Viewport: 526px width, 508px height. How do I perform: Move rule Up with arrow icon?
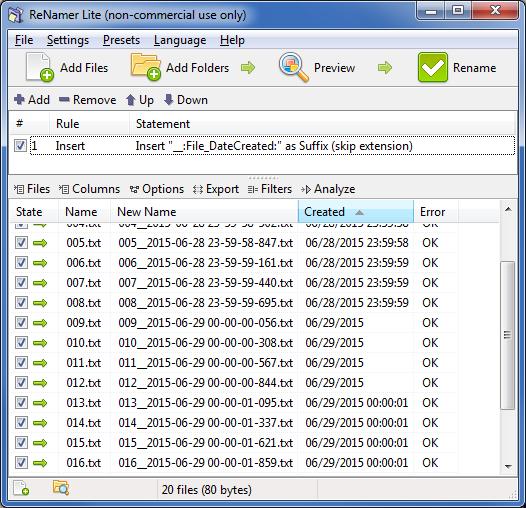coord(130,100)
